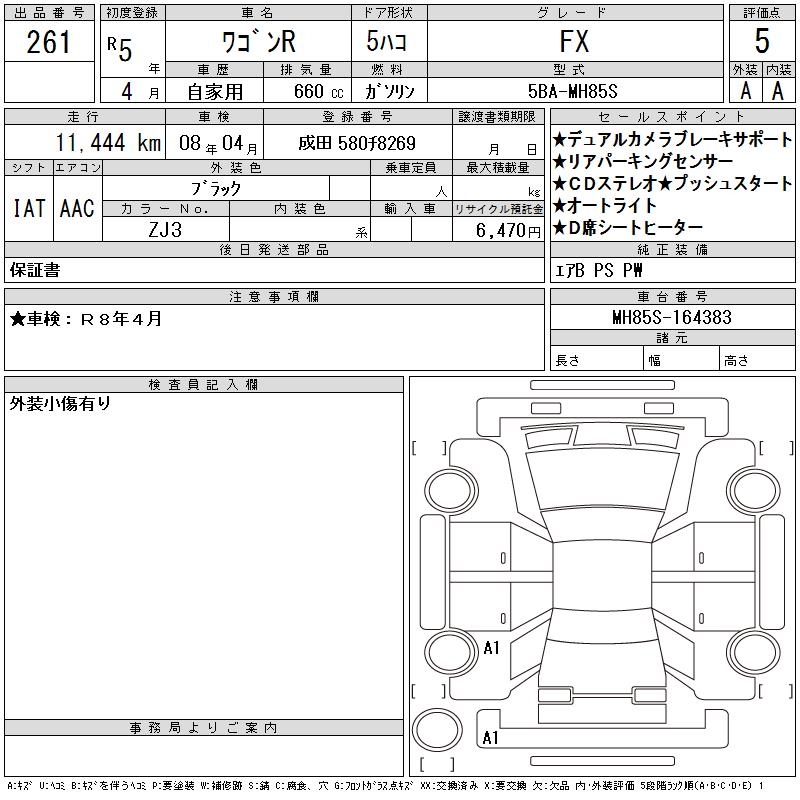Image resolution: width=800 pixels, height=800 pixels.
Task: Click the interior grade A under 内装
Action: [x=778, y=91]
